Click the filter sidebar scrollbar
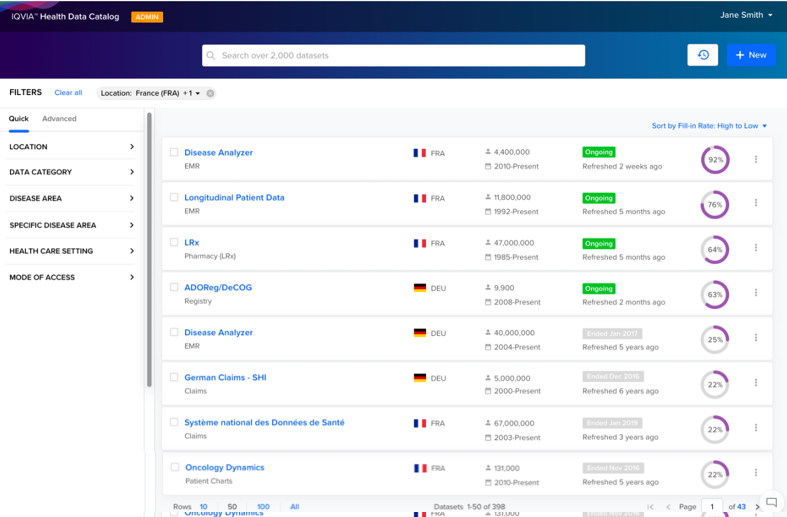787x517 pixels. pos(149,250)
